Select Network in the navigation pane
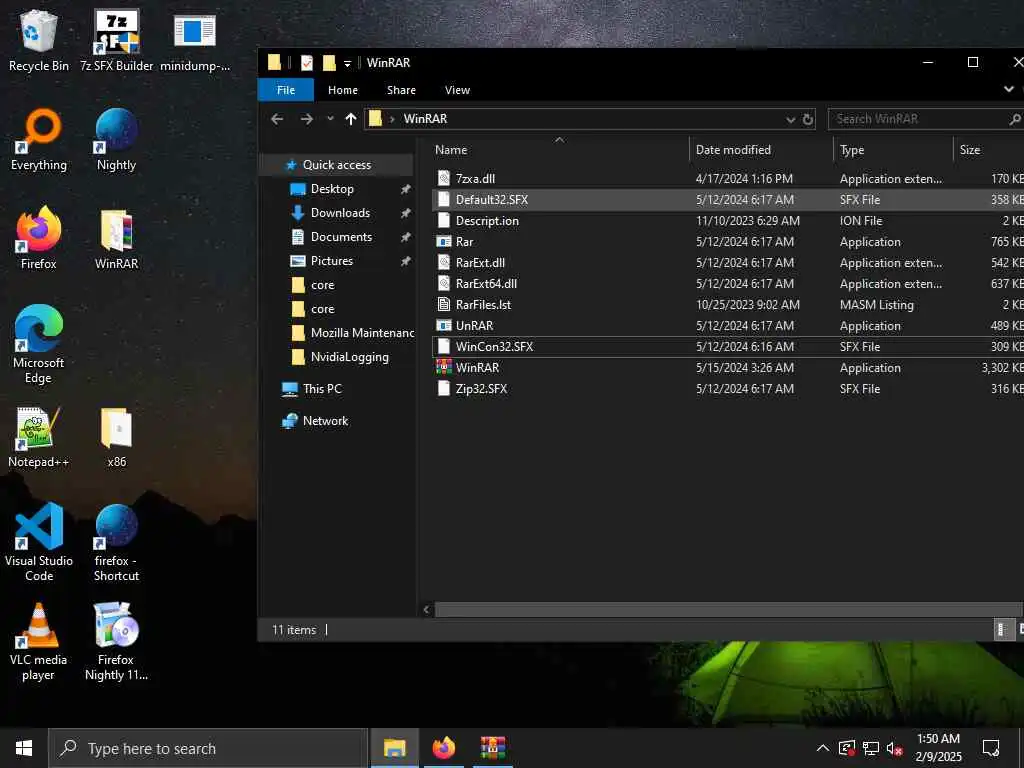 325,421
